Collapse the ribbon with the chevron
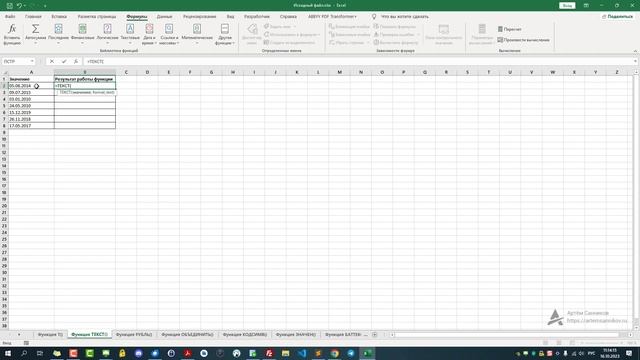 (635, 51)
